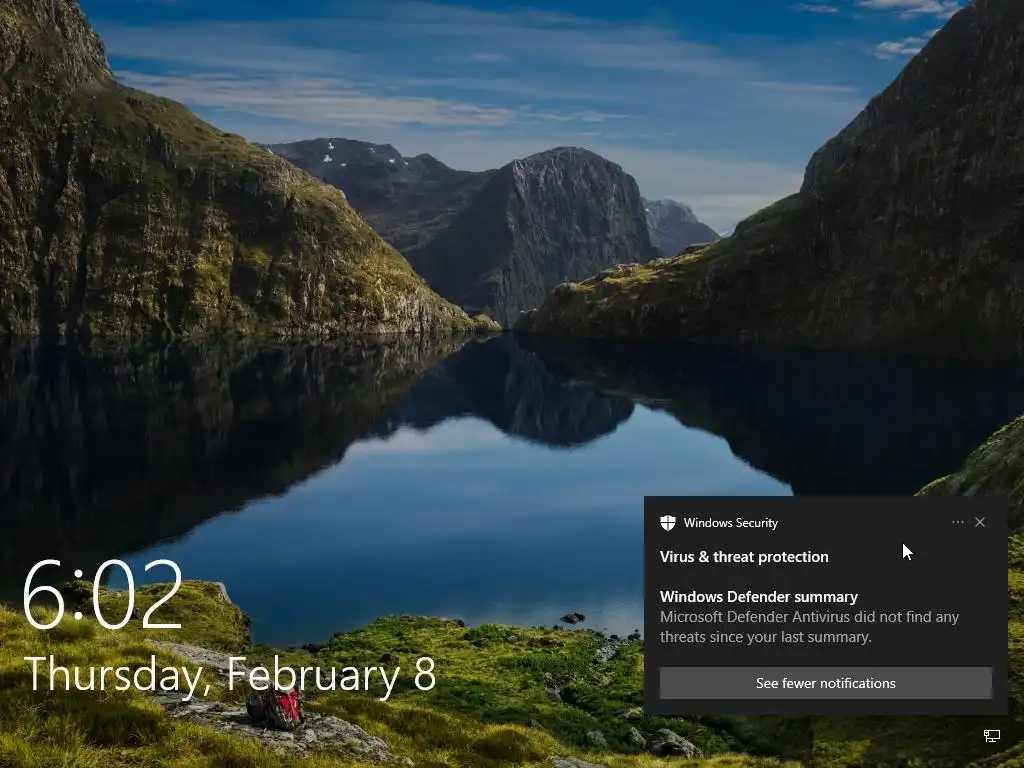Click the Windows Security app name label
This screenshot has height=768, width=1024.
(731, 523)
